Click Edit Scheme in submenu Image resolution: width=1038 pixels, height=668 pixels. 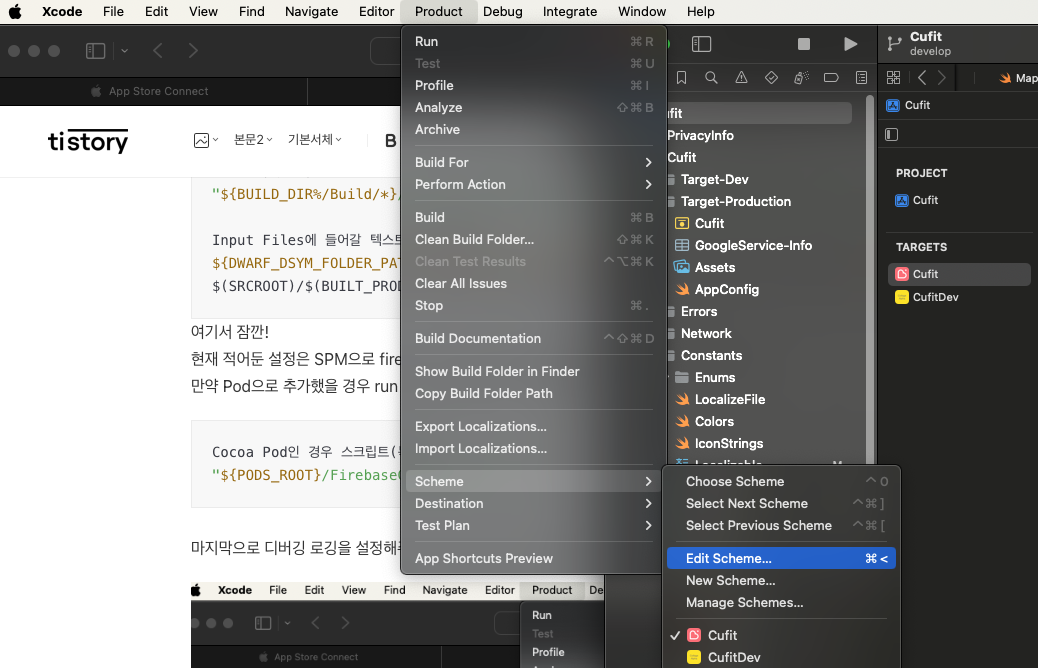pos(781,558)
